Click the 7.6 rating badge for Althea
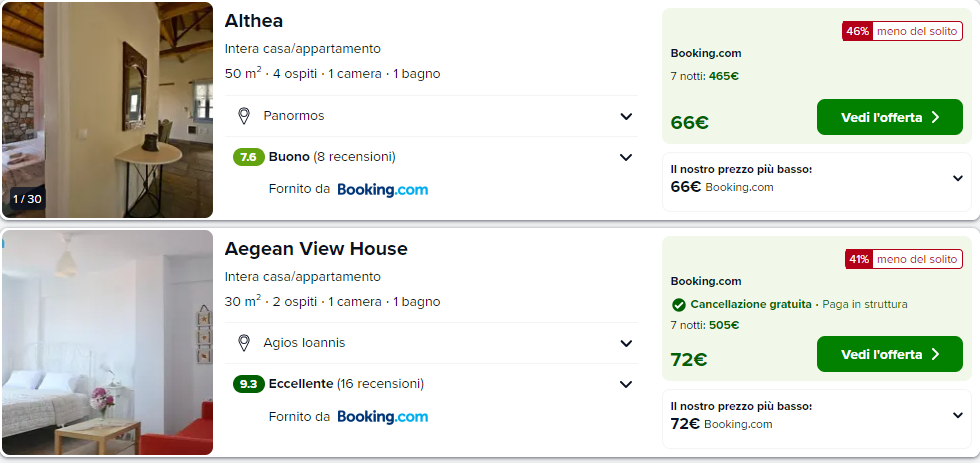The width and height of the screenshot is (980, 463). (x=248, y=157)
